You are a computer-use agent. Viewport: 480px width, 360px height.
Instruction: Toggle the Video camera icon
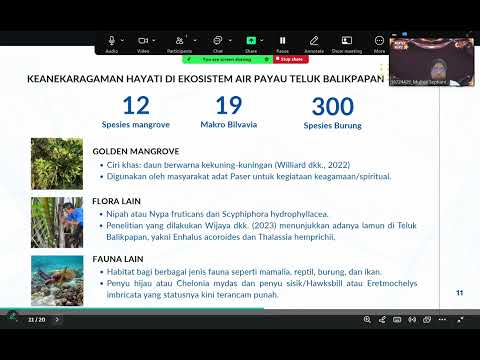tap(143, 41)
